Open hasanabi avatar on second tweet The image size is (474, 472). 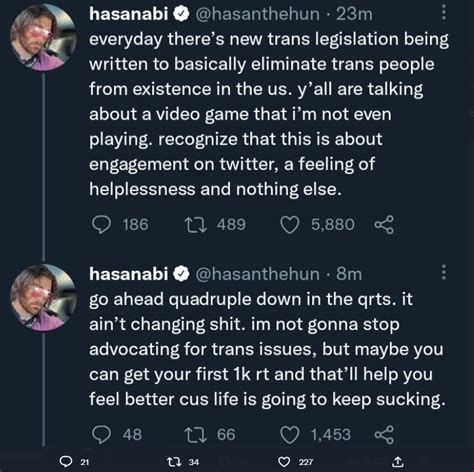[x=43, y=297]
